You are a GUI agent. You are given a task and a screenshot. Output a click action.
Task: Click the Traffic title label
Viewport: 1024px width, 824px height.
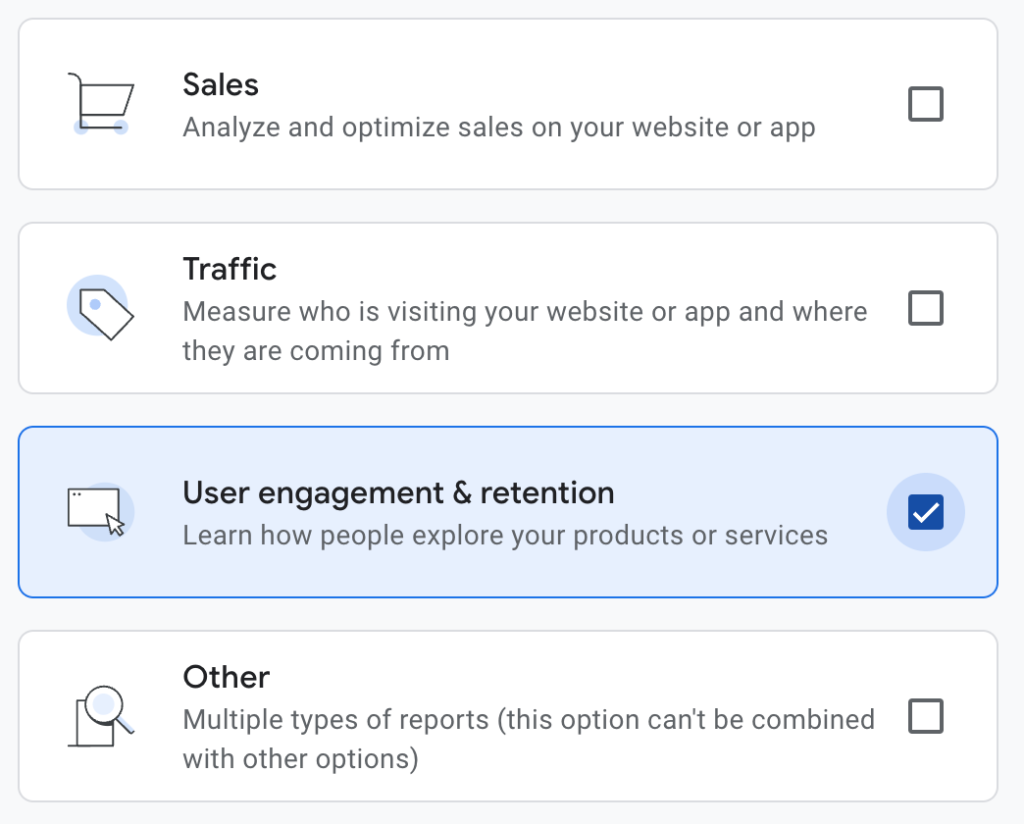(229, 269)
